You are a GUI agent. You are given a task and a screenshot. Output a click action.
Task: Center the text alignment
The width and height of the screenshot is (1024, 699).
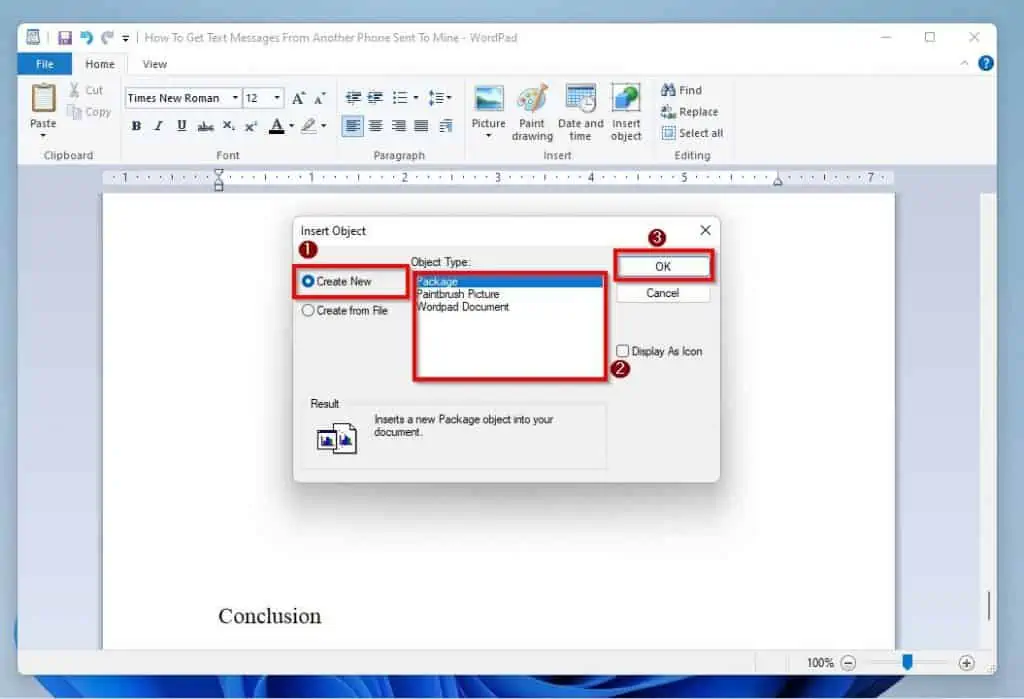click(x=376, y=126)
